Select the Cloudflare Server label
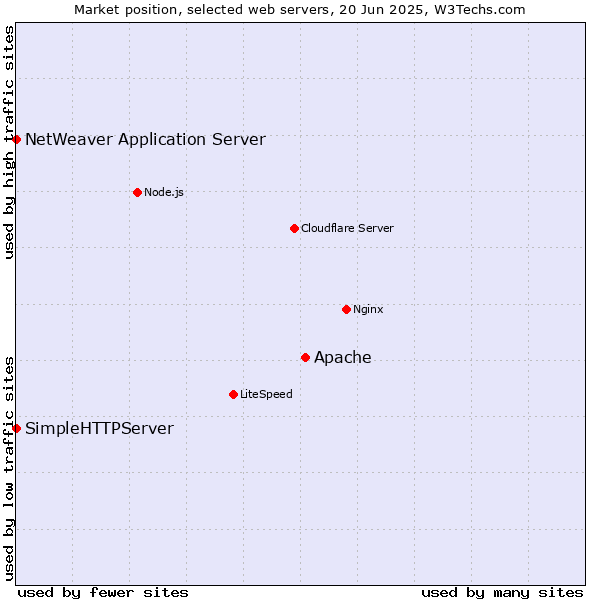 [347, 228]
